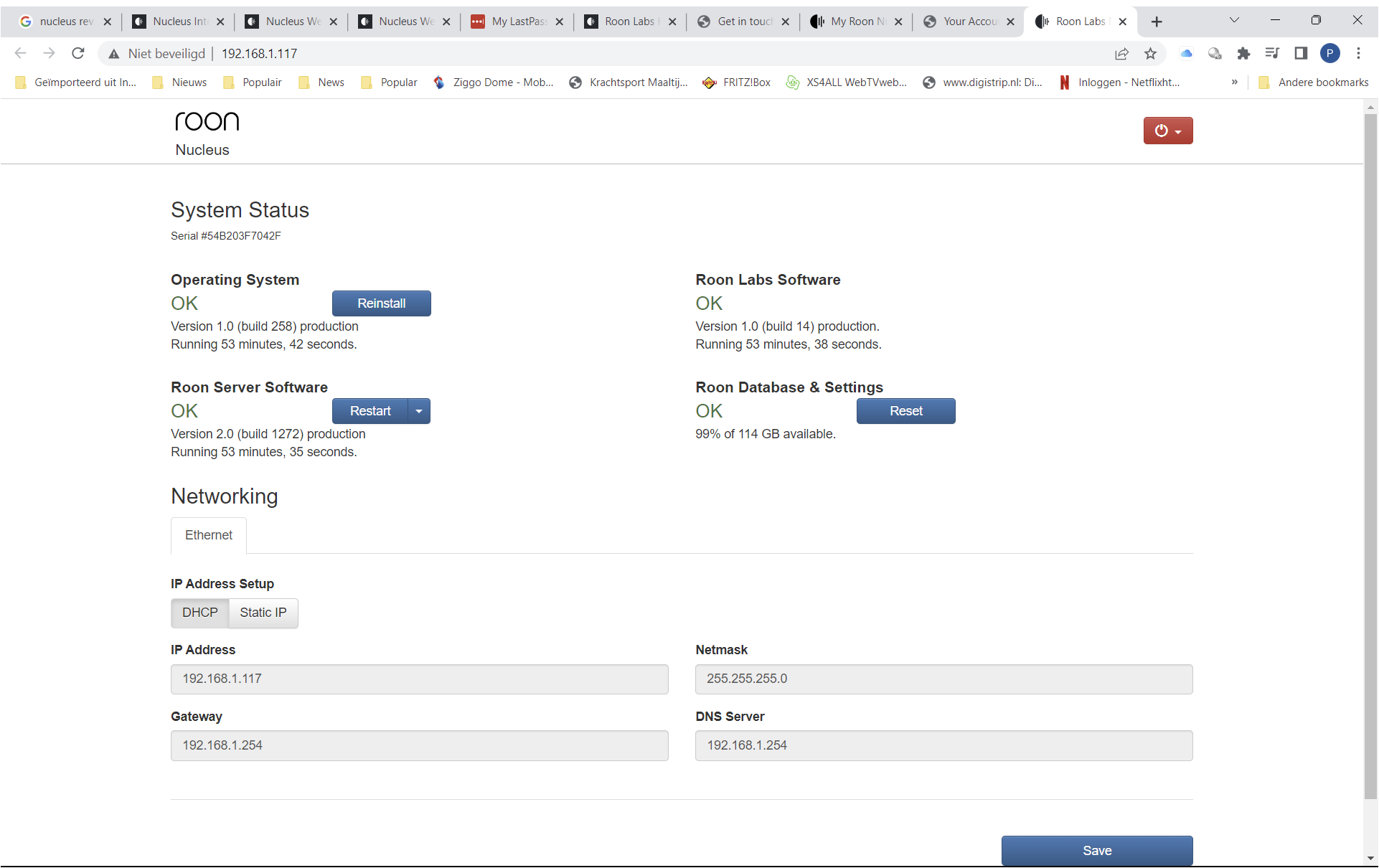Open the News bookmark folder

321,82
